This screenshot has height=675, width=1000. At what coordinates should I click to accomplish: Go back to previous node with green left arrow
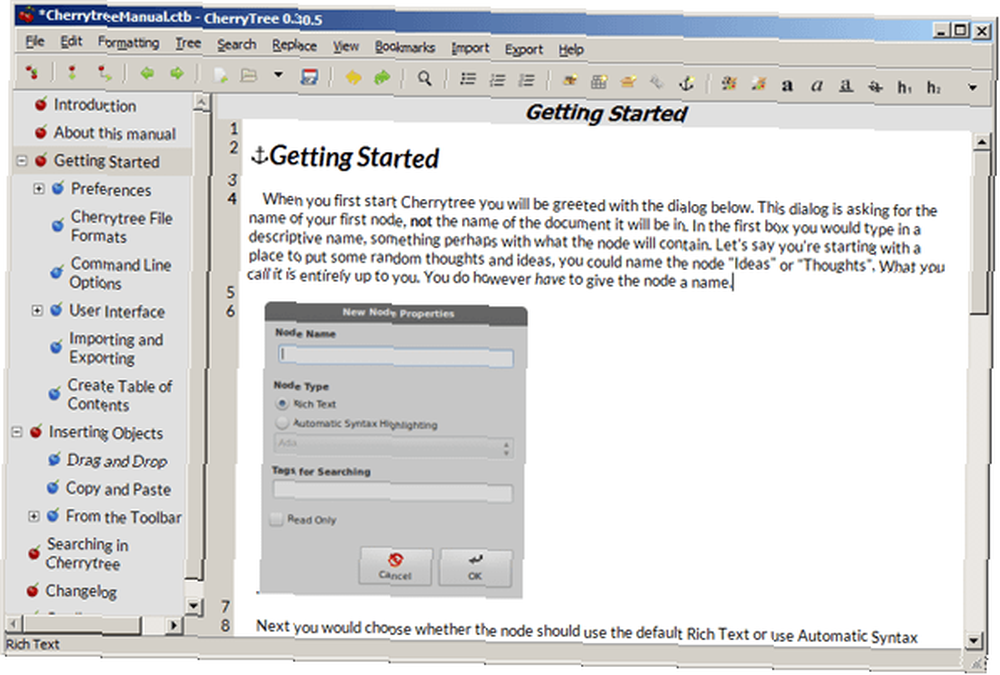pos(147,73)
